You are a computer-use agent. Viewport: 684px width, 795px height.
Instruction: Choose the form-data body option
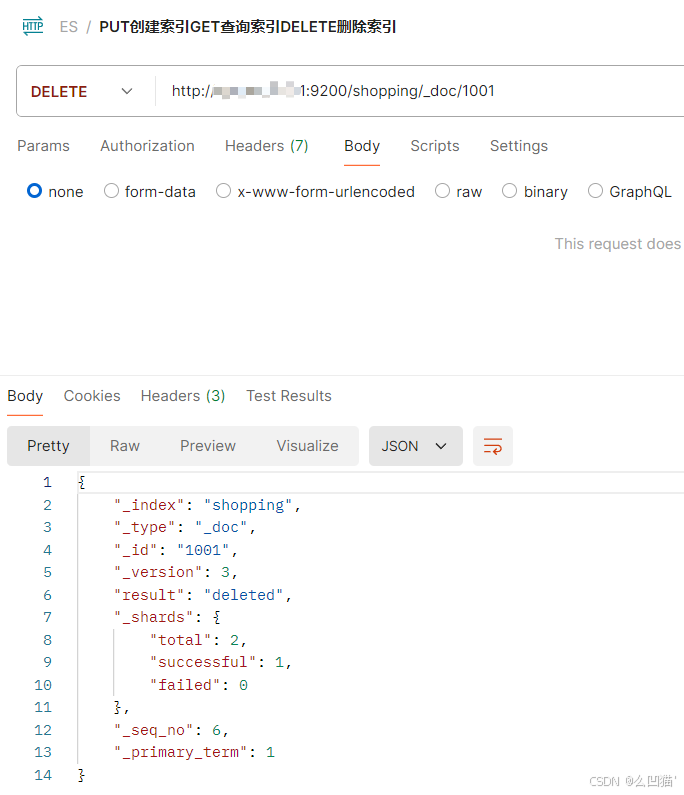coord(111,191)
